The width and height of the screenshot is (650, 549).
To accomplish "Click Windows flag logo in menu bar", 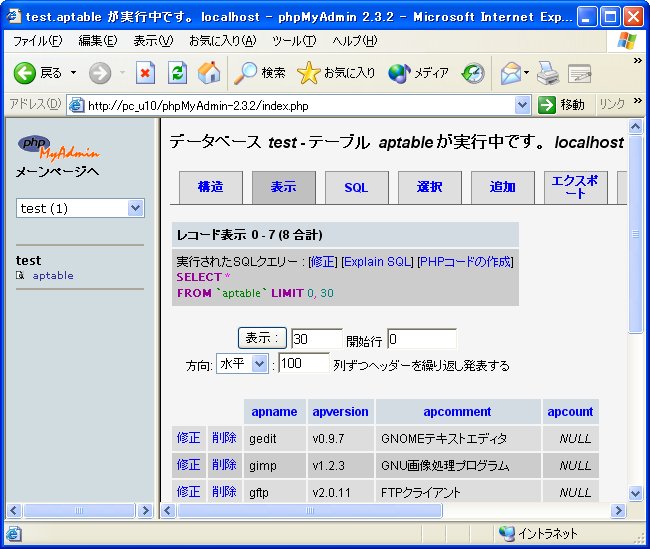I will click(627, 41).
